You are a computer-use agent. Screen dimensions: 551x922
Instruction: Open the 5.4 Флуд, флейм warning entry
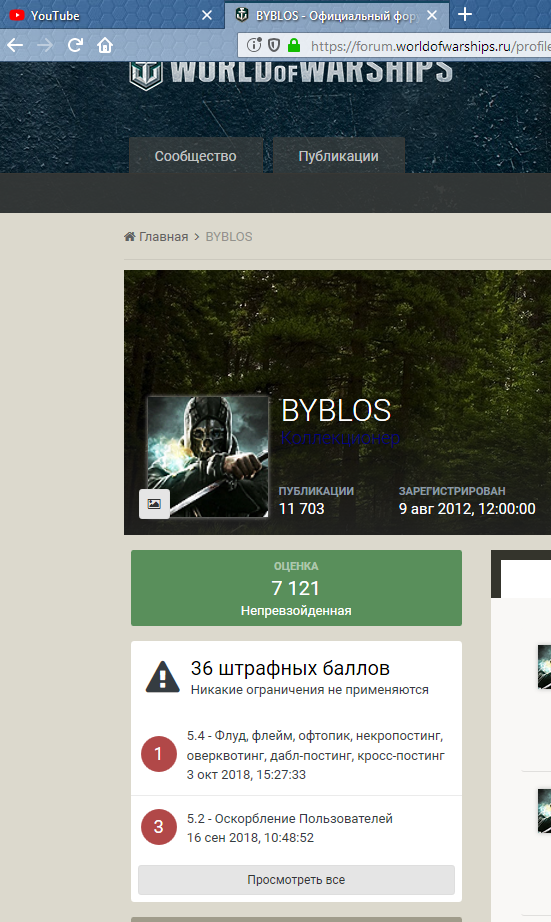[x=316, y=746]
